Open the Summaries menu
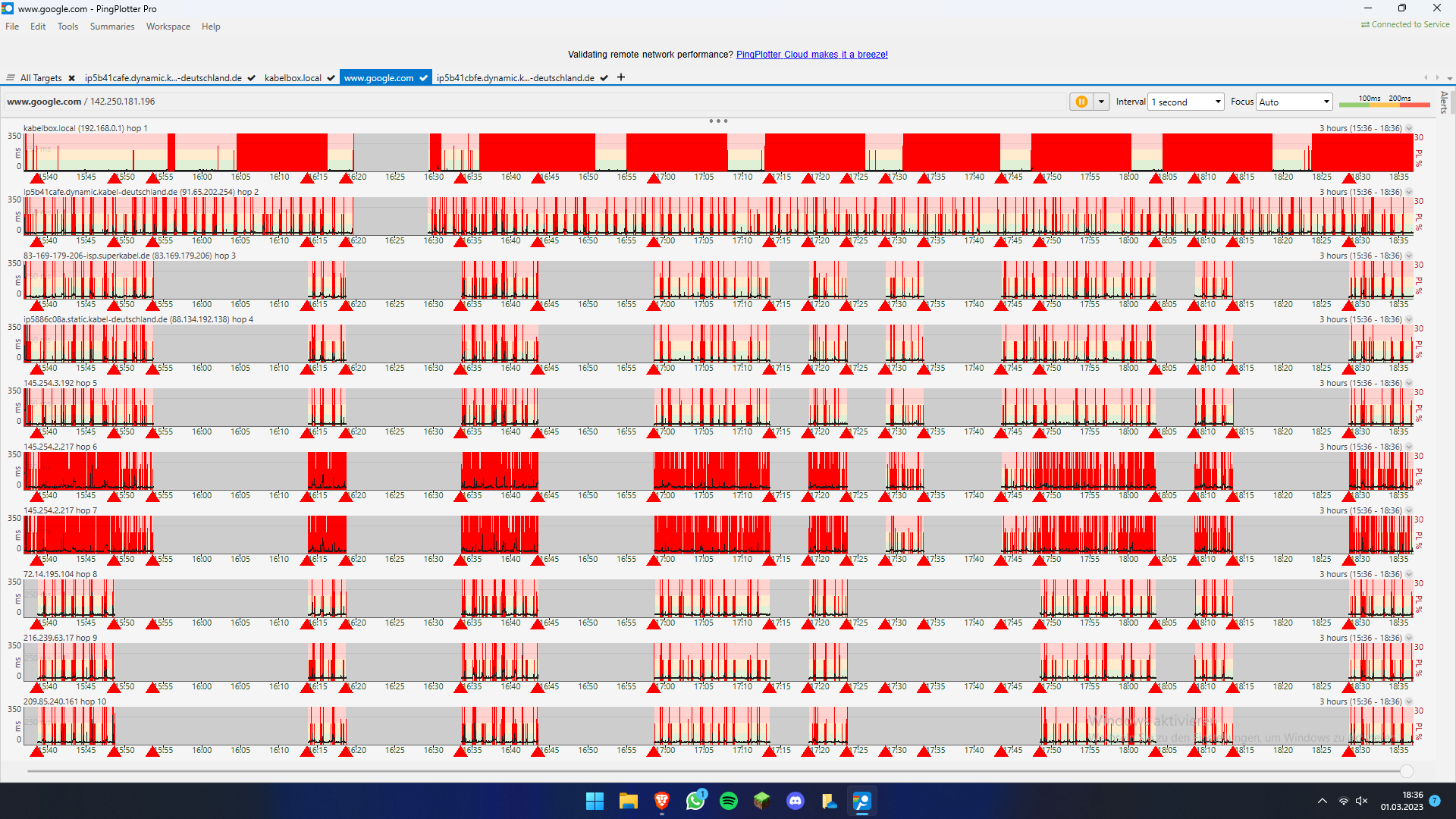Image resolution: width=1456 pixels, height=819 pixels. click(111, 27)
